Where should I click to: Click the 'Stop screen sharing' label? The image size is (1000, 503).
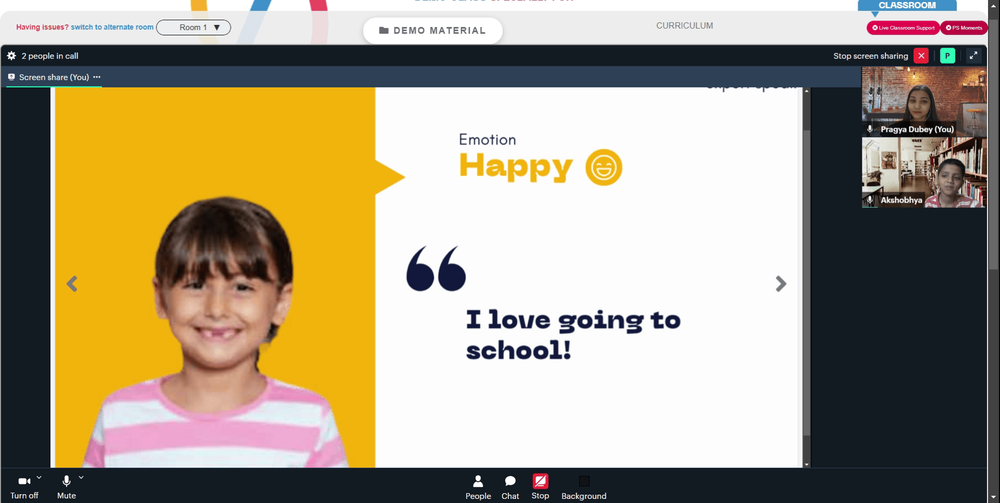point(871,56)
